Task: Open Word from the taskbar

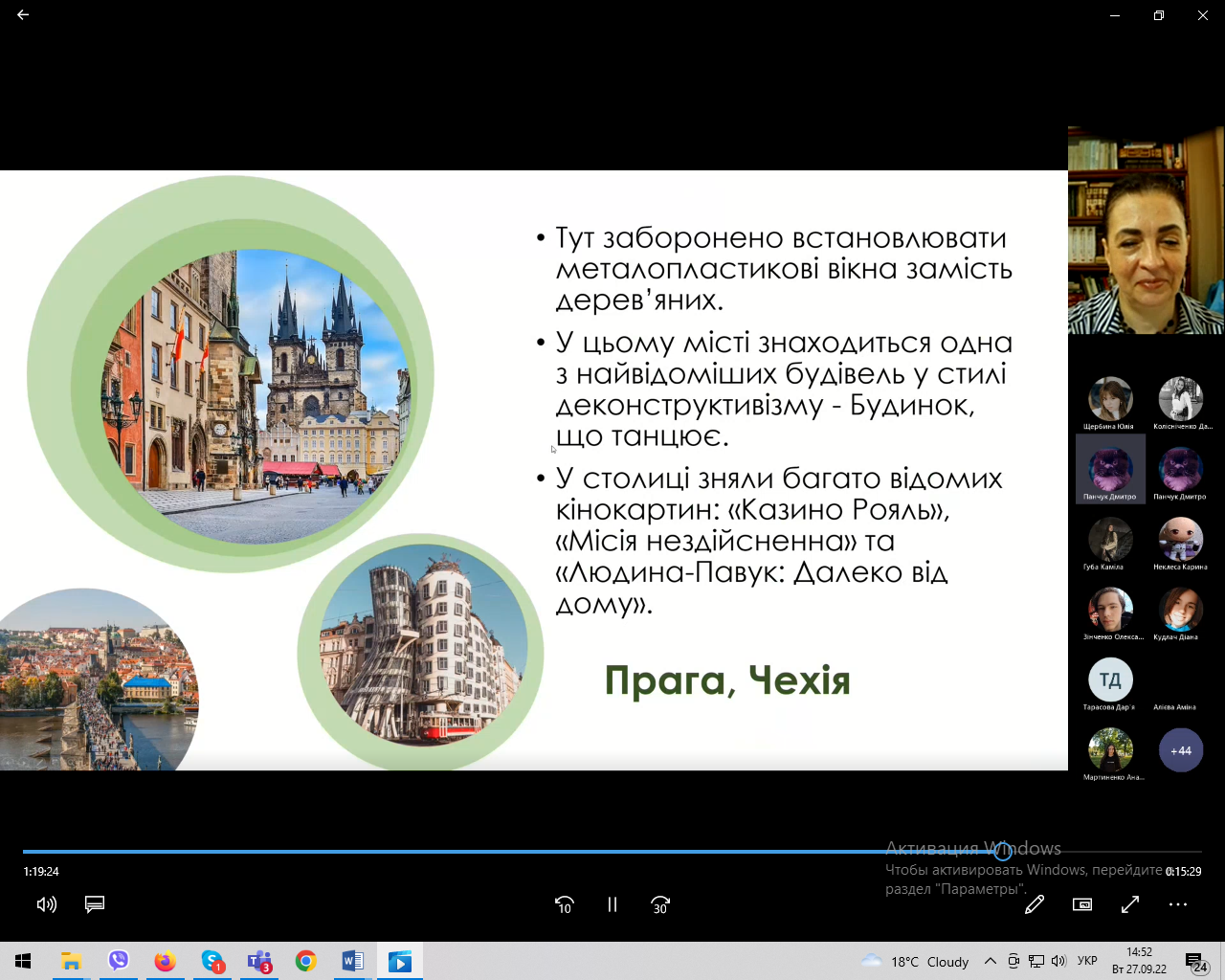Action: click(x=352, y=961)
